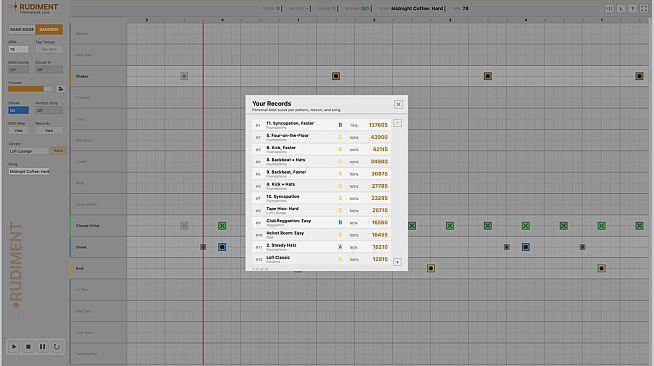Open the '8. Backbeat + Hats' record row
Image resolution: width=654 pixels, height=366 pixels.
pyautogui.click(x=322, y=161)
